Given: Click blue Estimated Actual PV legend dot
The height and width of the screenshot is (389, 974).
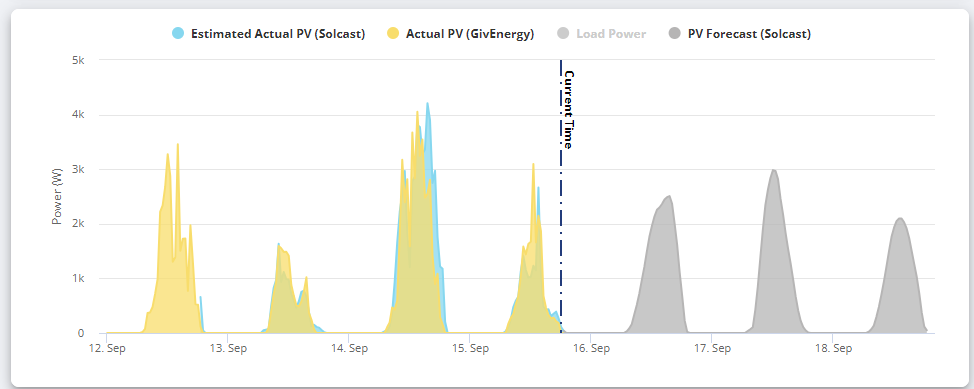Looking at the screenshot, I should coord(178,34).
